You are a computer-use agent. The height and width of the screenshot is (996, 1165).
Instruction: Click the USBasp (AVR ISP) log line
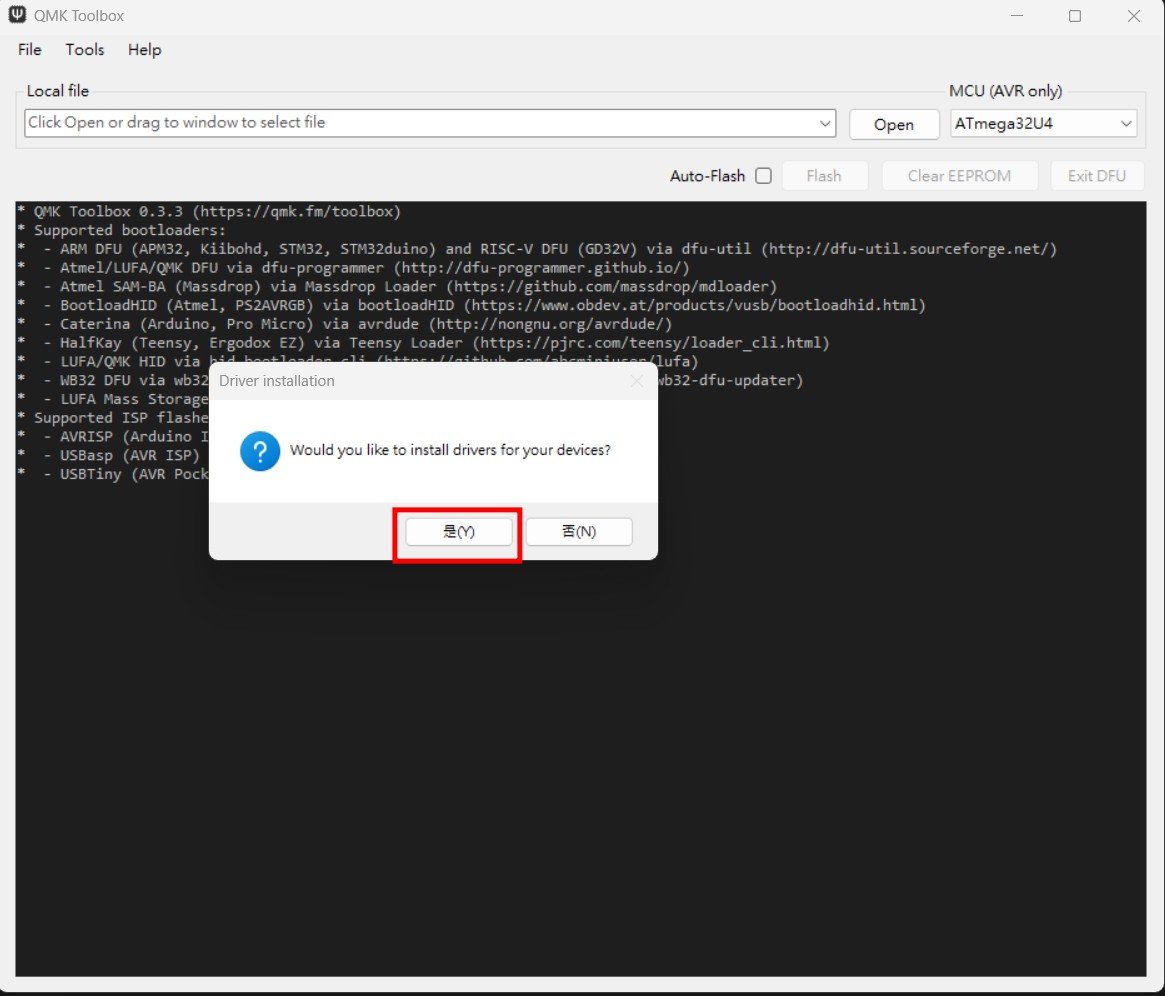click(108, 455)
